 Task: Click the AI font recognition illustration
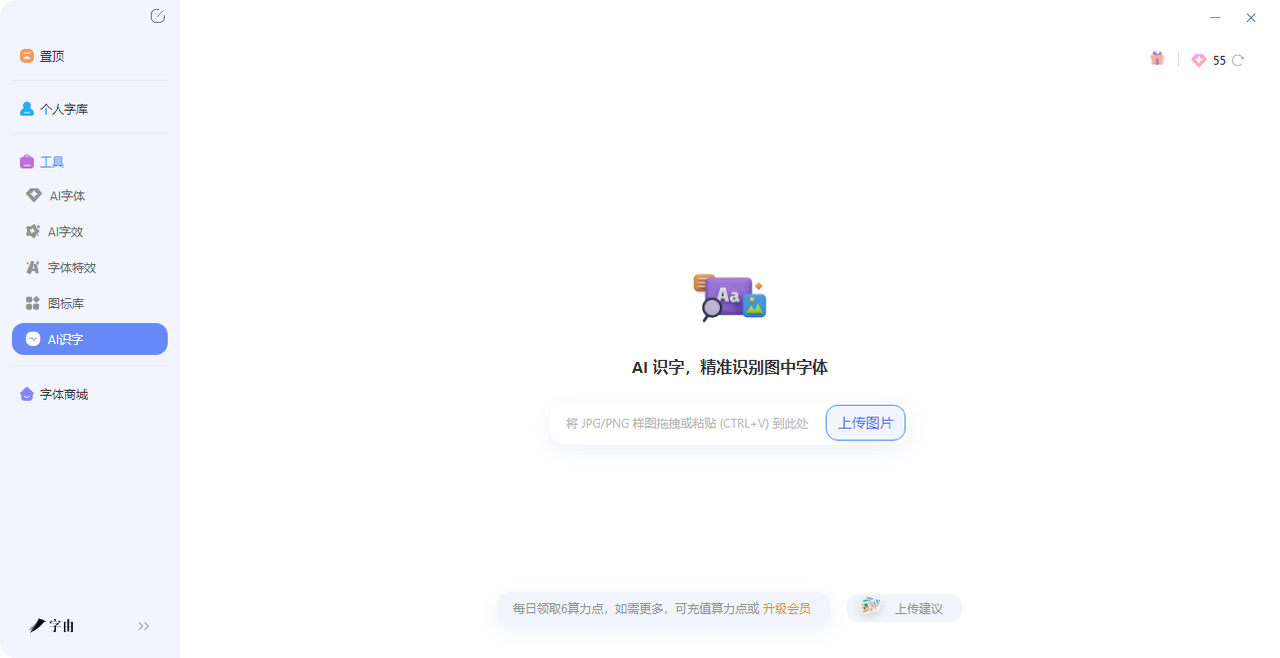[x=729, y=297]
